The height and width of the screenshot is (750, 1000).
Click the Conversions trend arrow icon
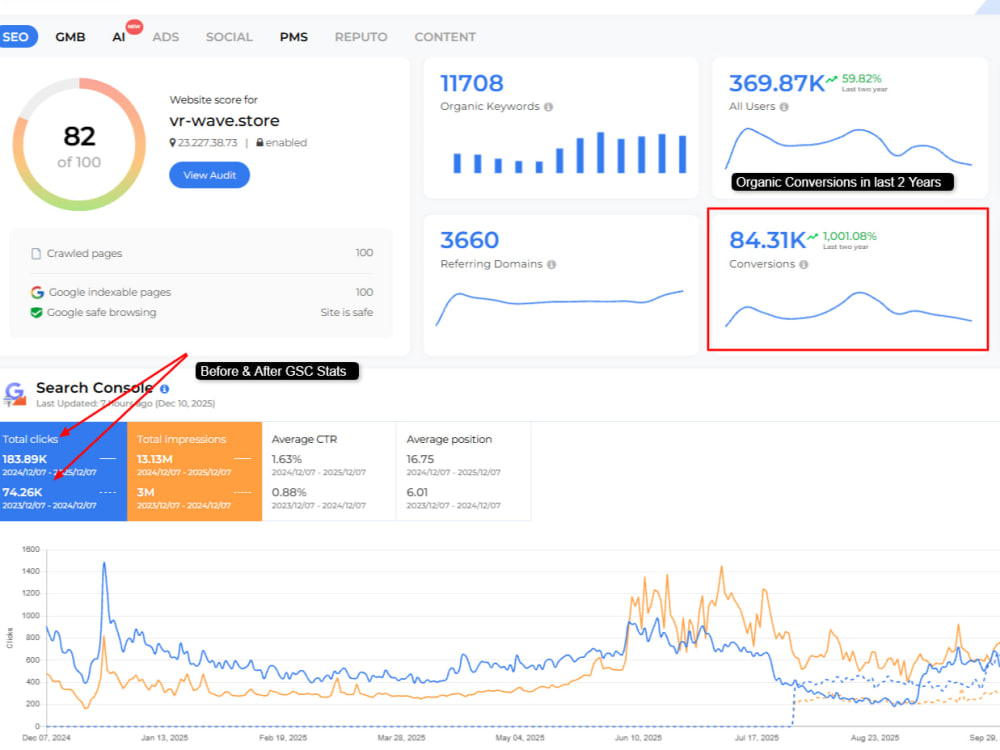click(812, 237)
